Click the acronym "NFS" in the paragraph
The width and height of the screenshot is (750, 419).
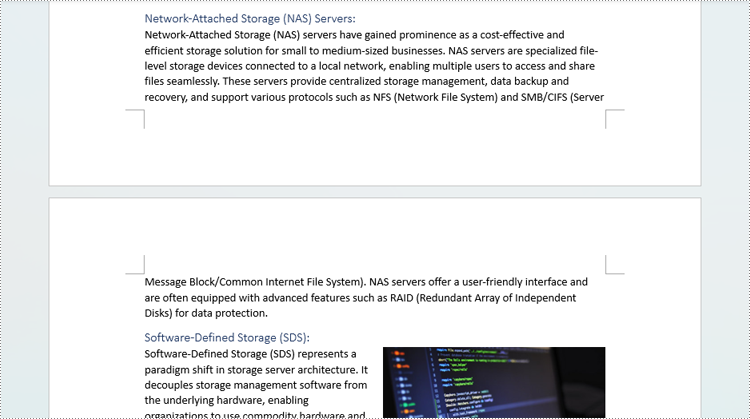coord(382,97)
